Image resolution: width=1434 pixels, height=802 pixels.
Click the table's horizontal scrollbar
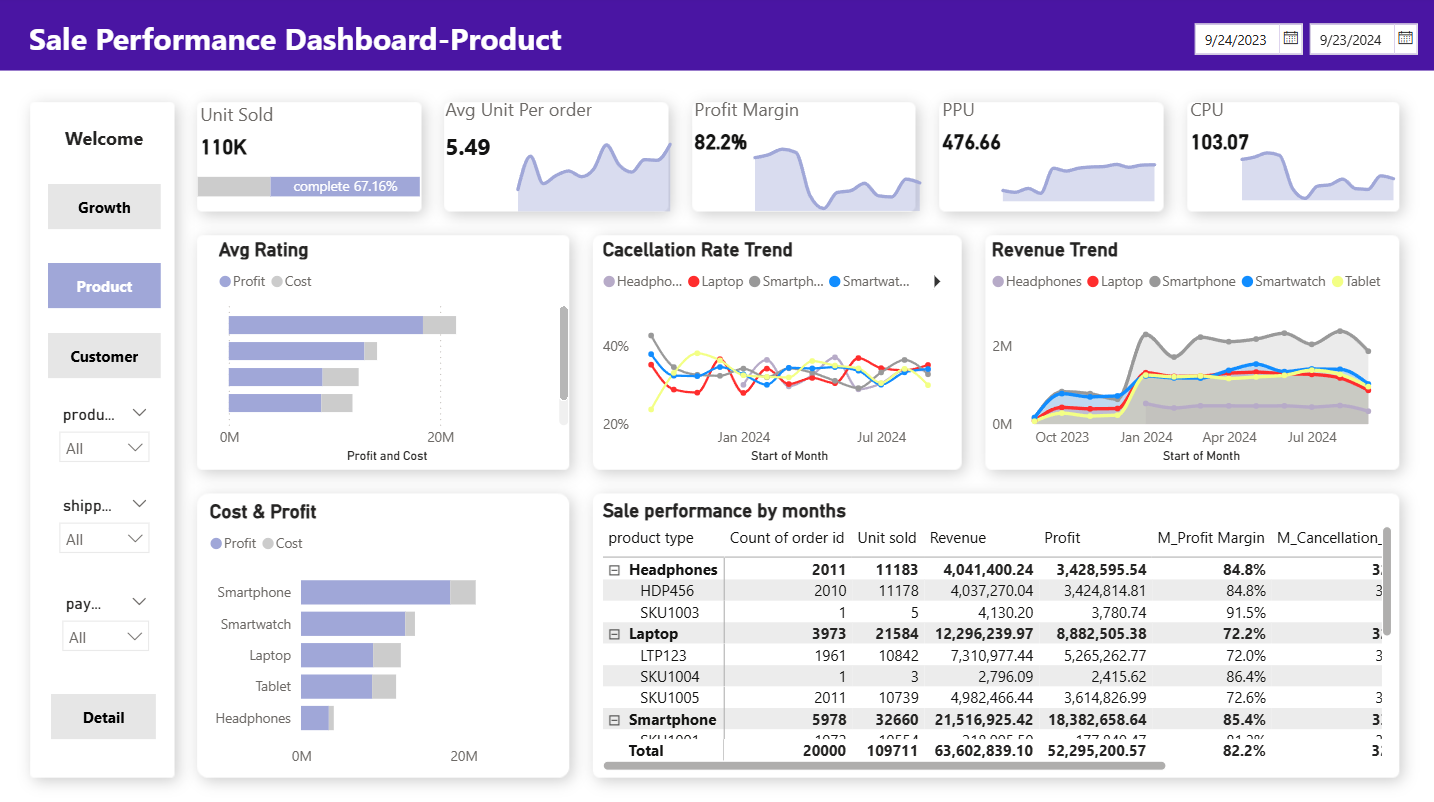[x=884, y=766]
